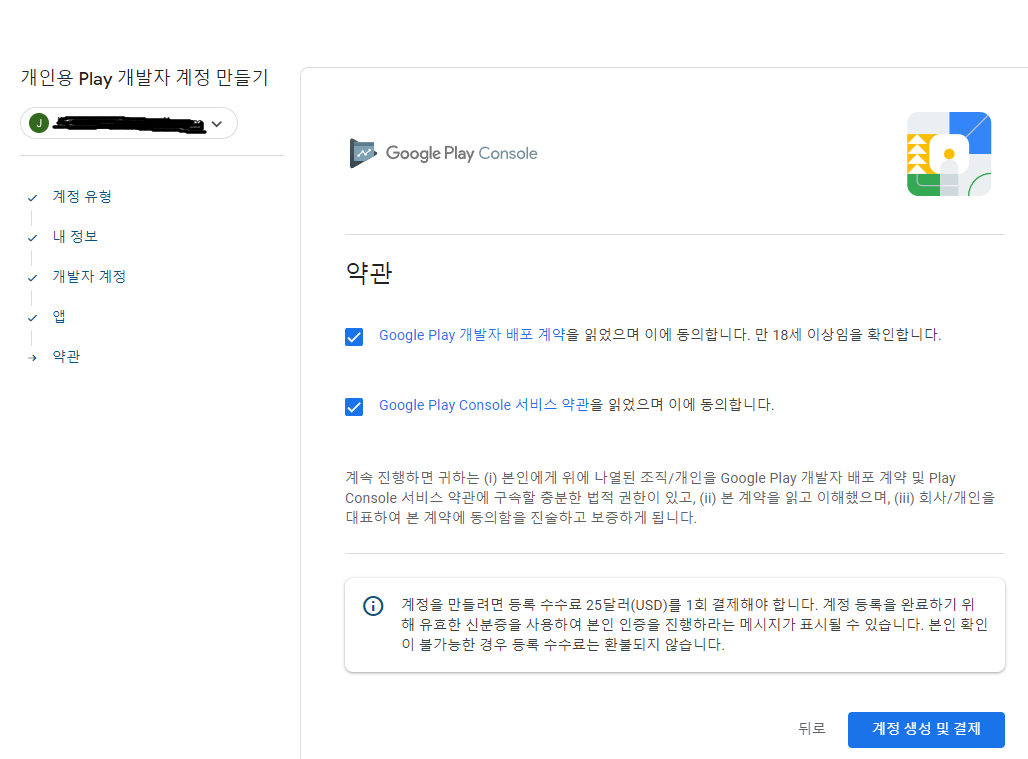Click the checkmark icon beside 개발자 계정
This screenshot has height=759, width=1028.
(x=32, y=277)
